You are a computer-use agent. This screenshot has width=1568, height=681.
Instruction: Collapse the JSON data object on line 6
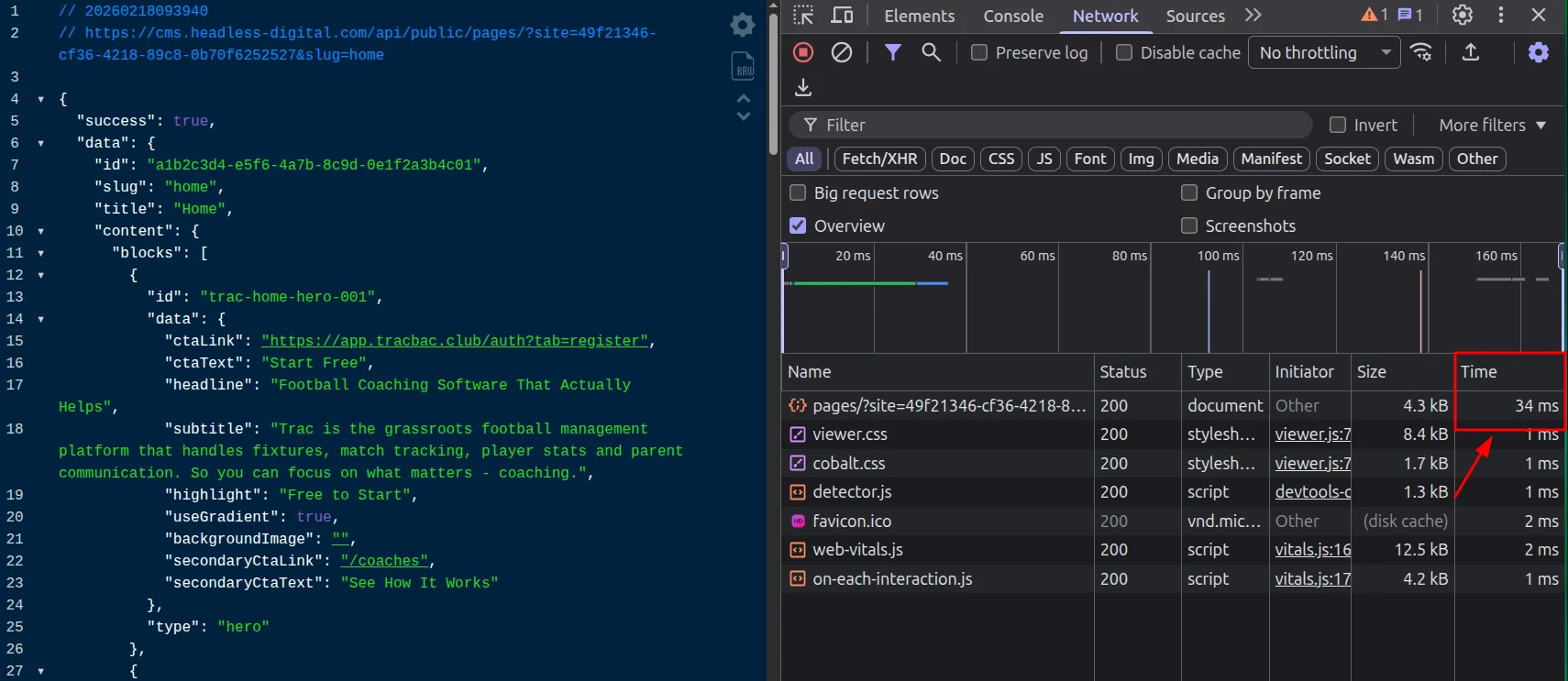(40, 143)
